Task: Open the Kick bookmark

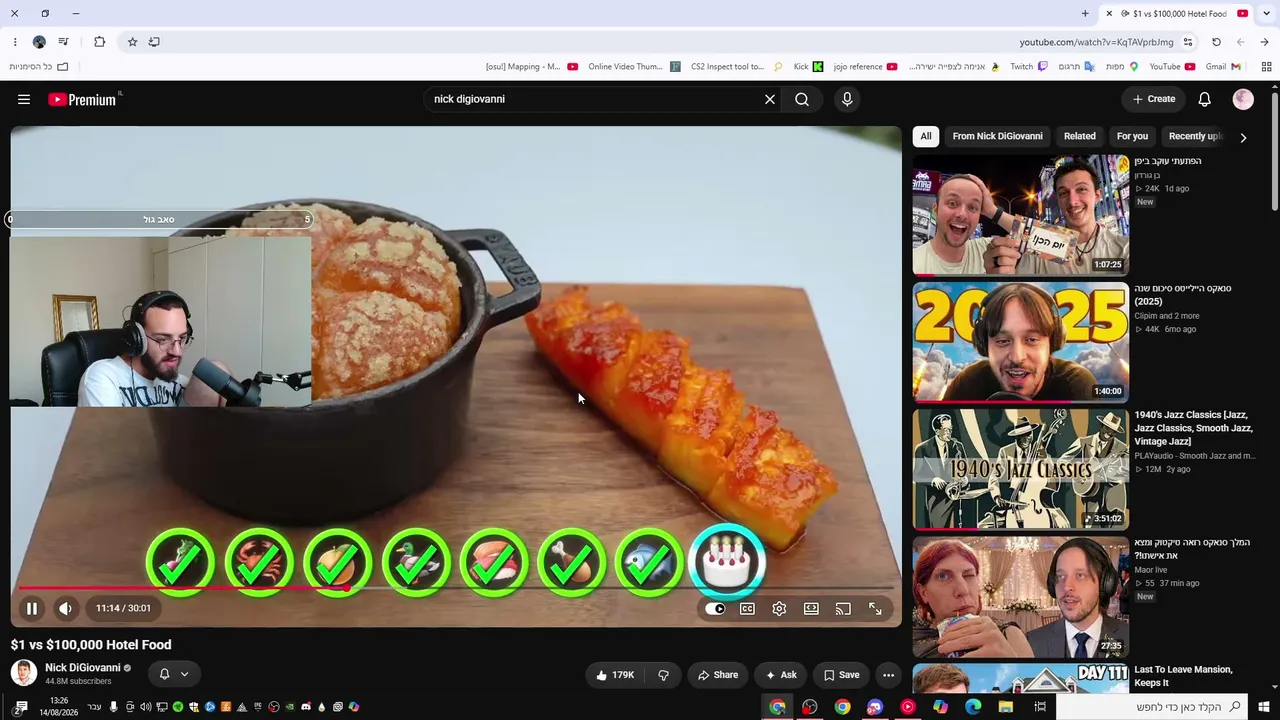Action: pos(808,67)
